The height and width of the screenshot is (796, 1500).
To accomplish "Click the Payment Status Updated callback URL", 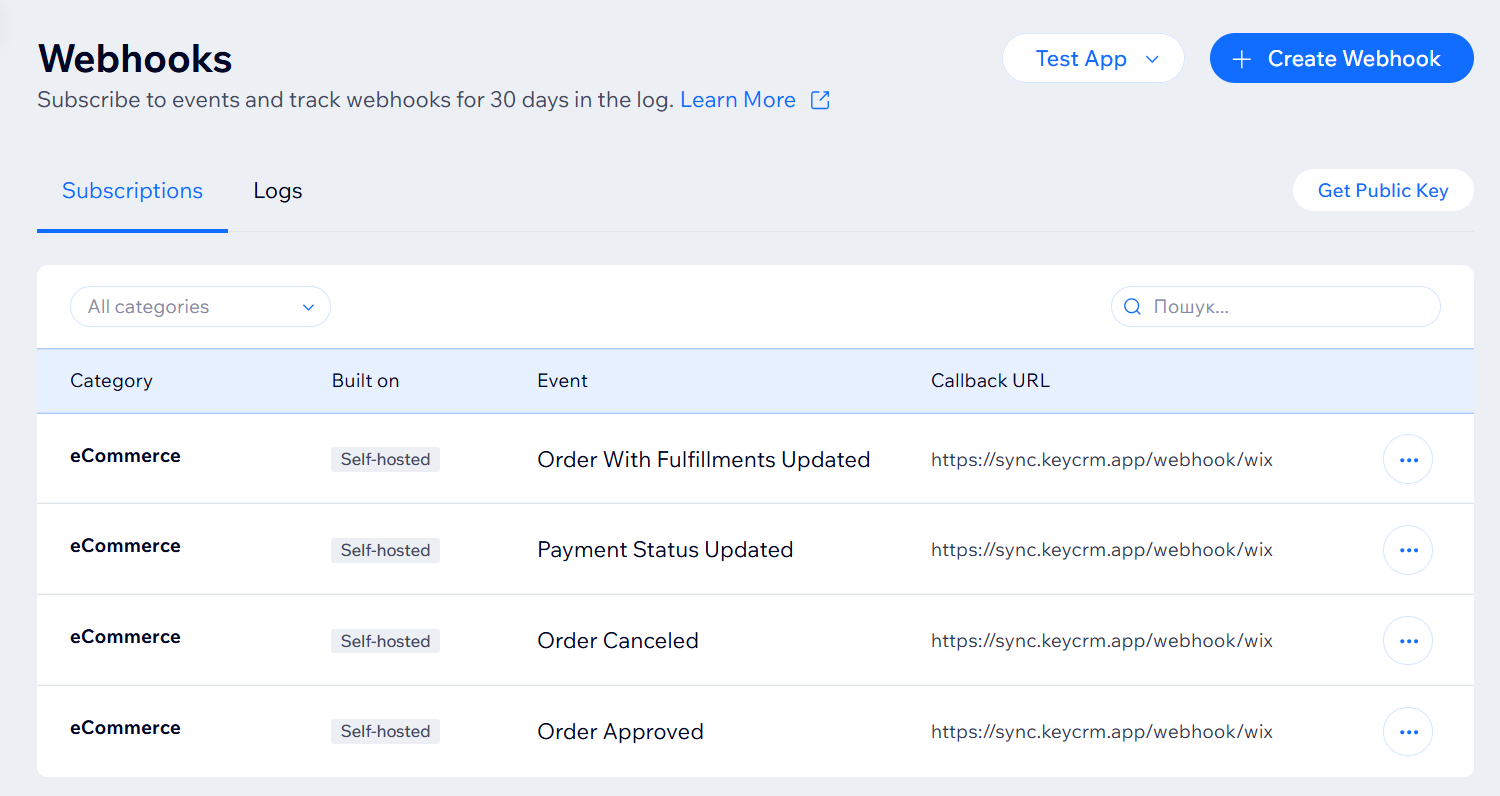I will [1101, 550].
